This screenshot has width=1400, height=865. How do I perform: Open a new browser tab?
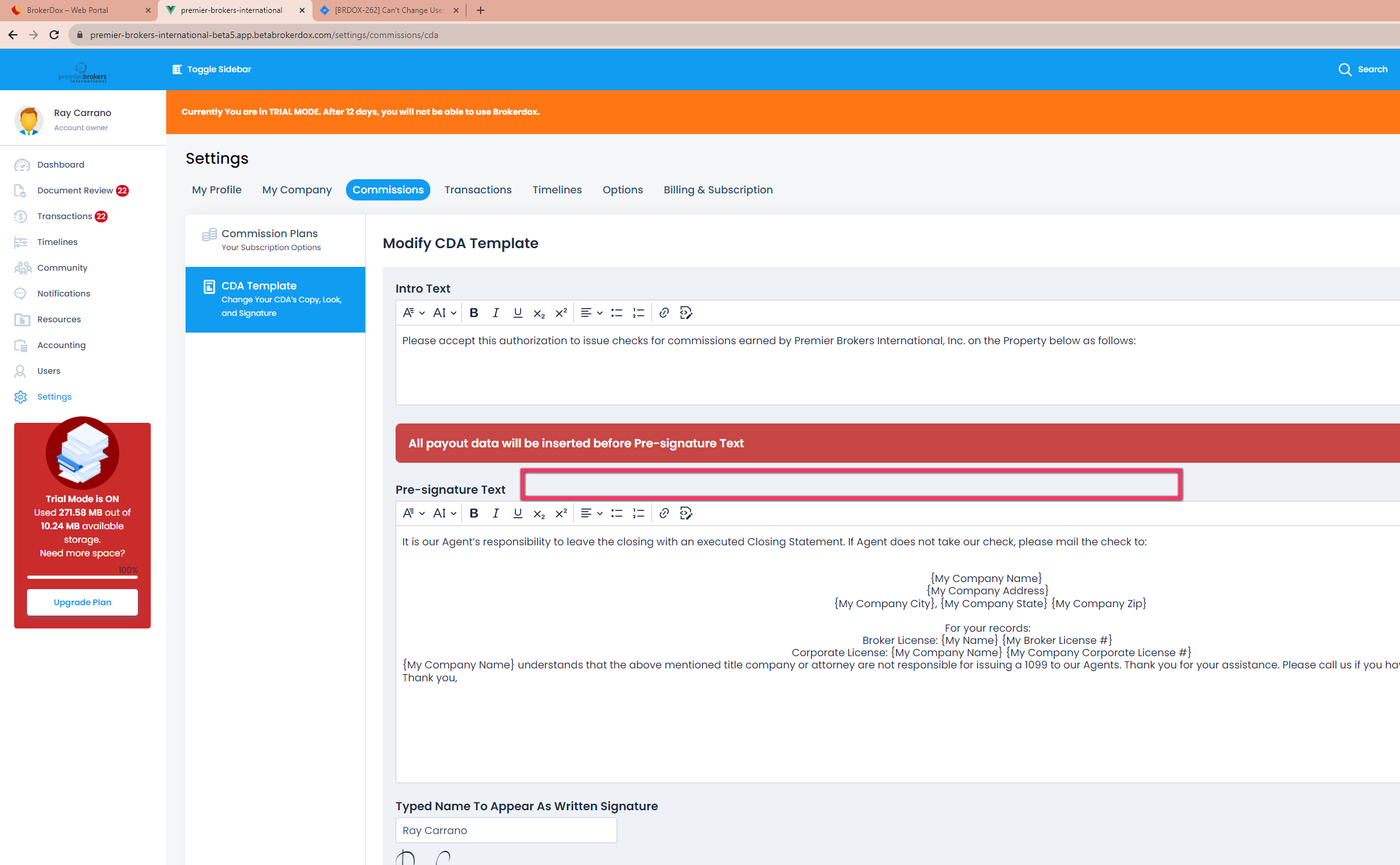click(x=481, y=10)
